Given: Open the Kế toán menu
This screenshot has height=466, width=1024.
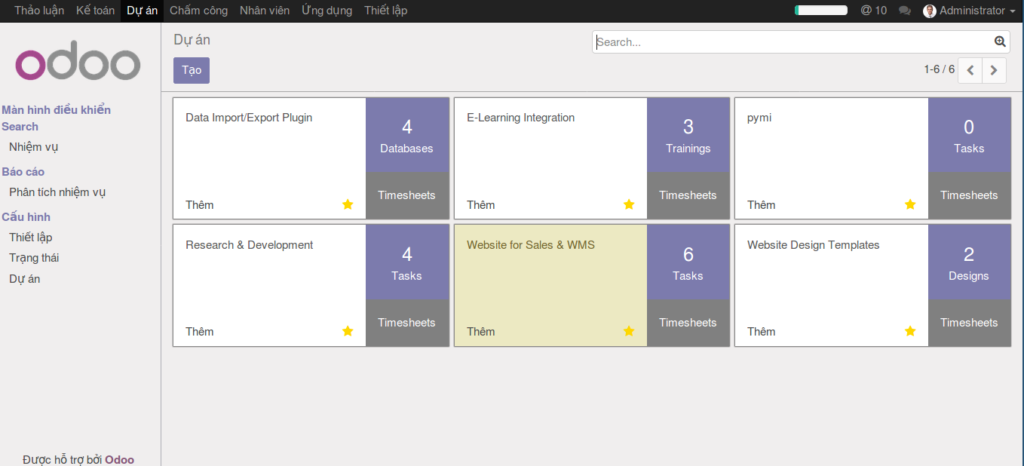Looking at the screenshot, I should click(95, 10).
